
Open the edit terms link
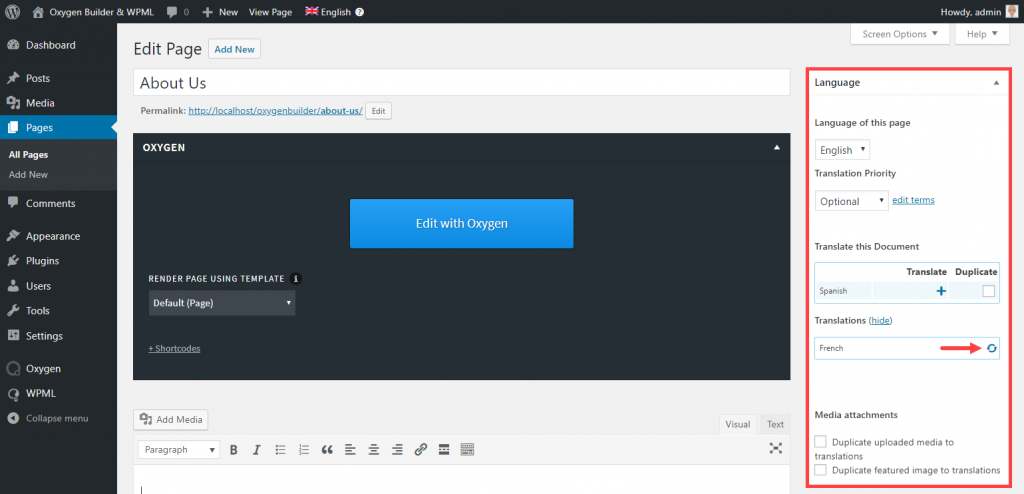coord(913,200)
